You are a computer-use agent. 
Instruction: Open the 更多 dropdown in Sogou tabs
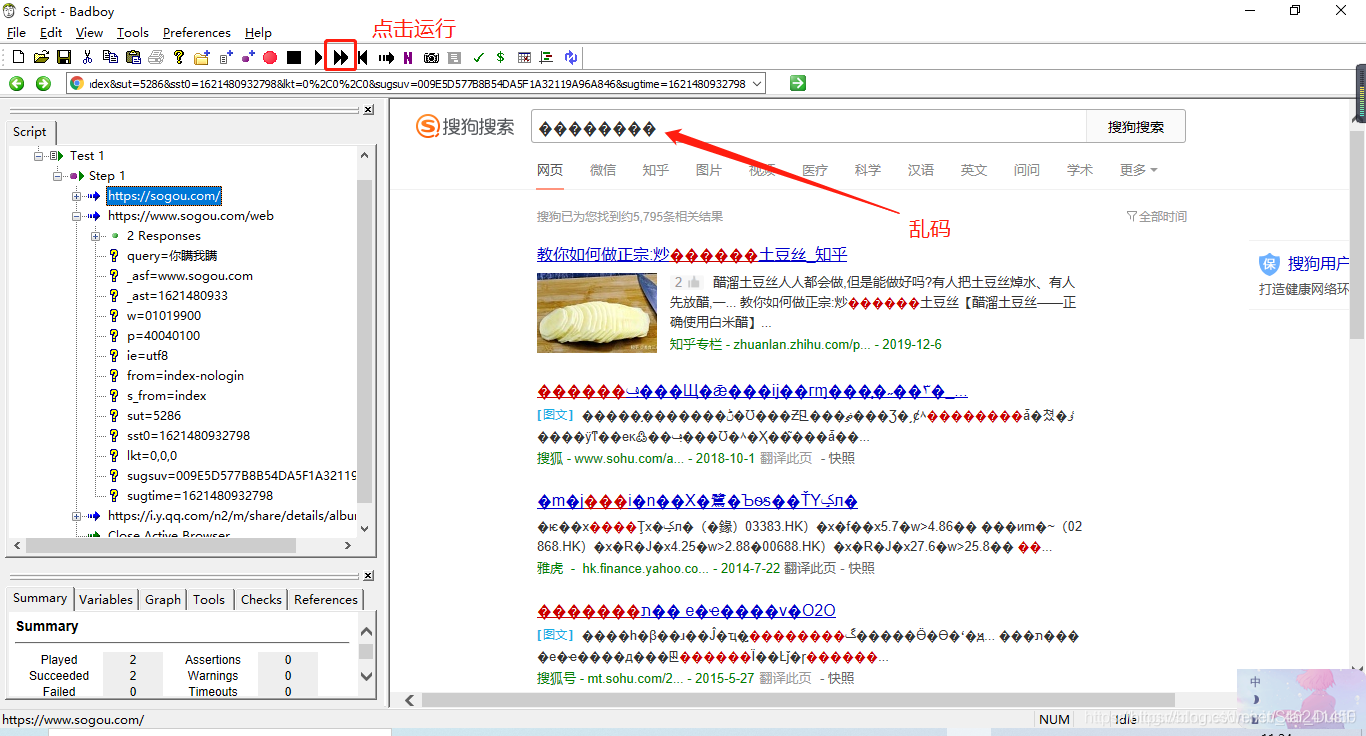tap(1138, 170)
